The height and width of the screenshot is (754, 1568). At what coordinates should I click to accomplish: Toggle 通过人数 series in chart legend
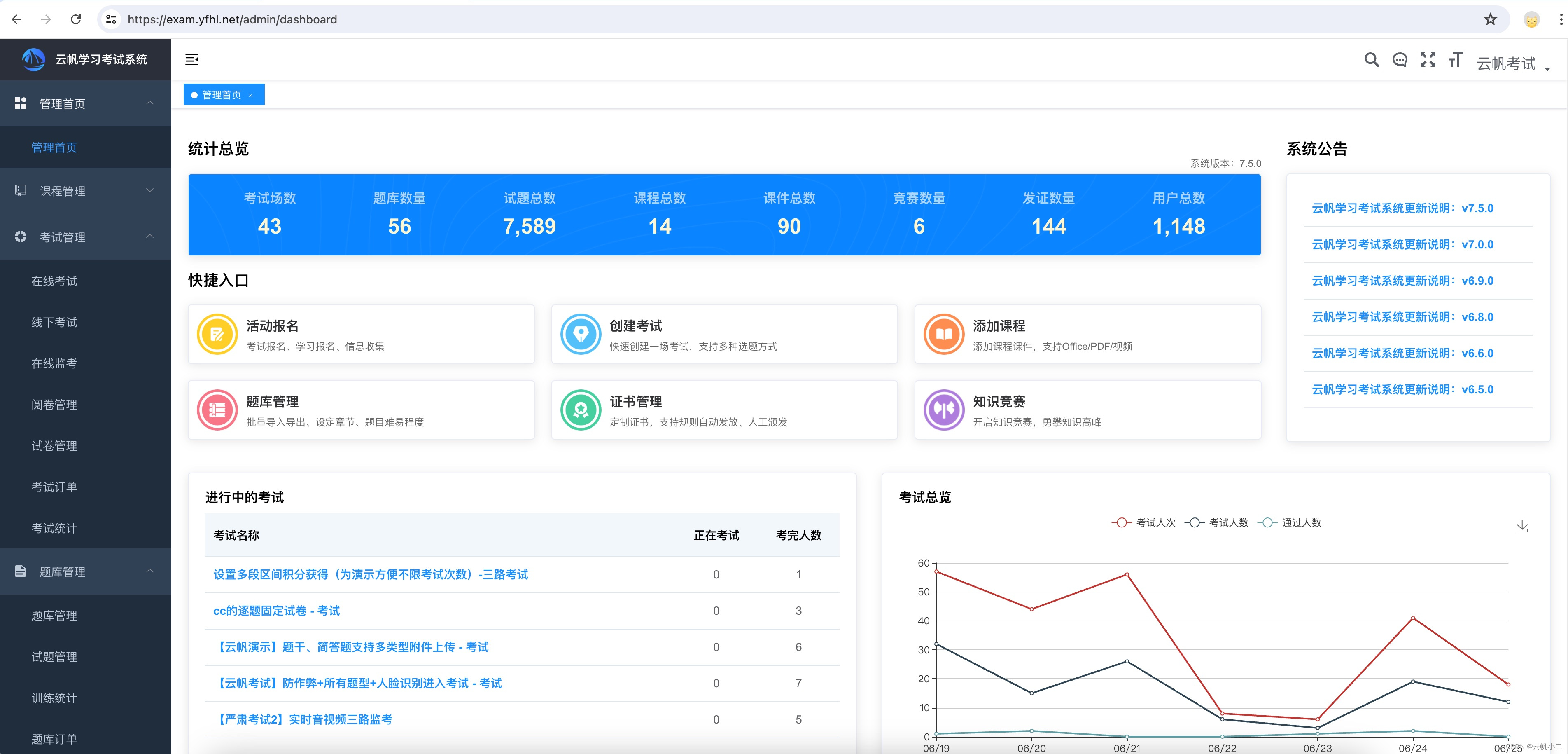(x=1290, y=522)
